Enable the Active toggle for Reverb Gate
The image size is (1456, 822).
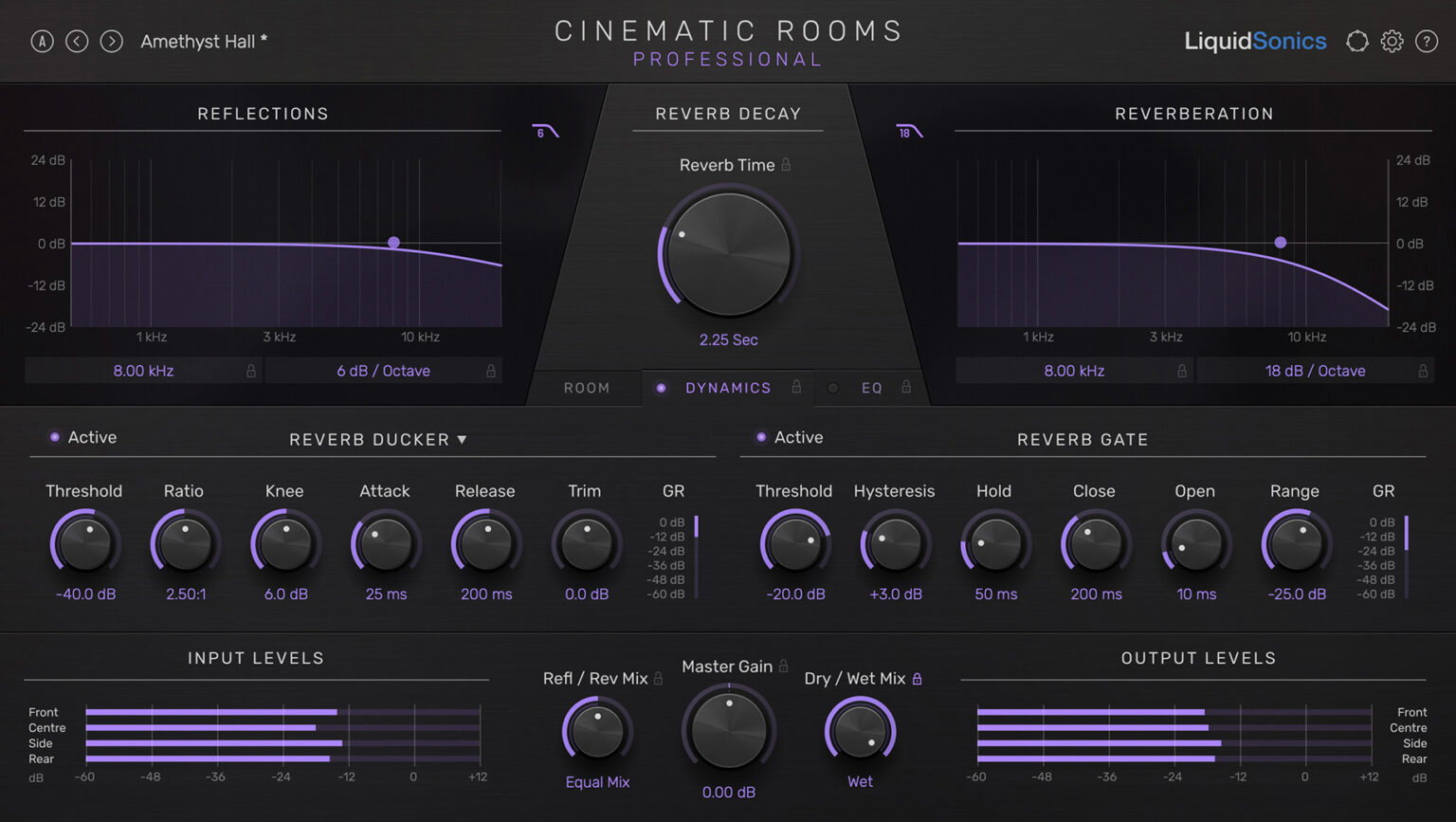(x=761, y=437)
